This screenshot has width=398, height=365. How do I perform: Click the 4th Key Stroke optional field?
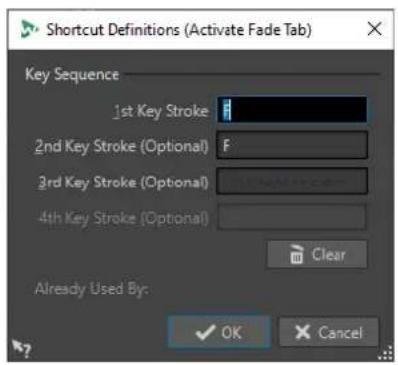click(x=292, y=217)
